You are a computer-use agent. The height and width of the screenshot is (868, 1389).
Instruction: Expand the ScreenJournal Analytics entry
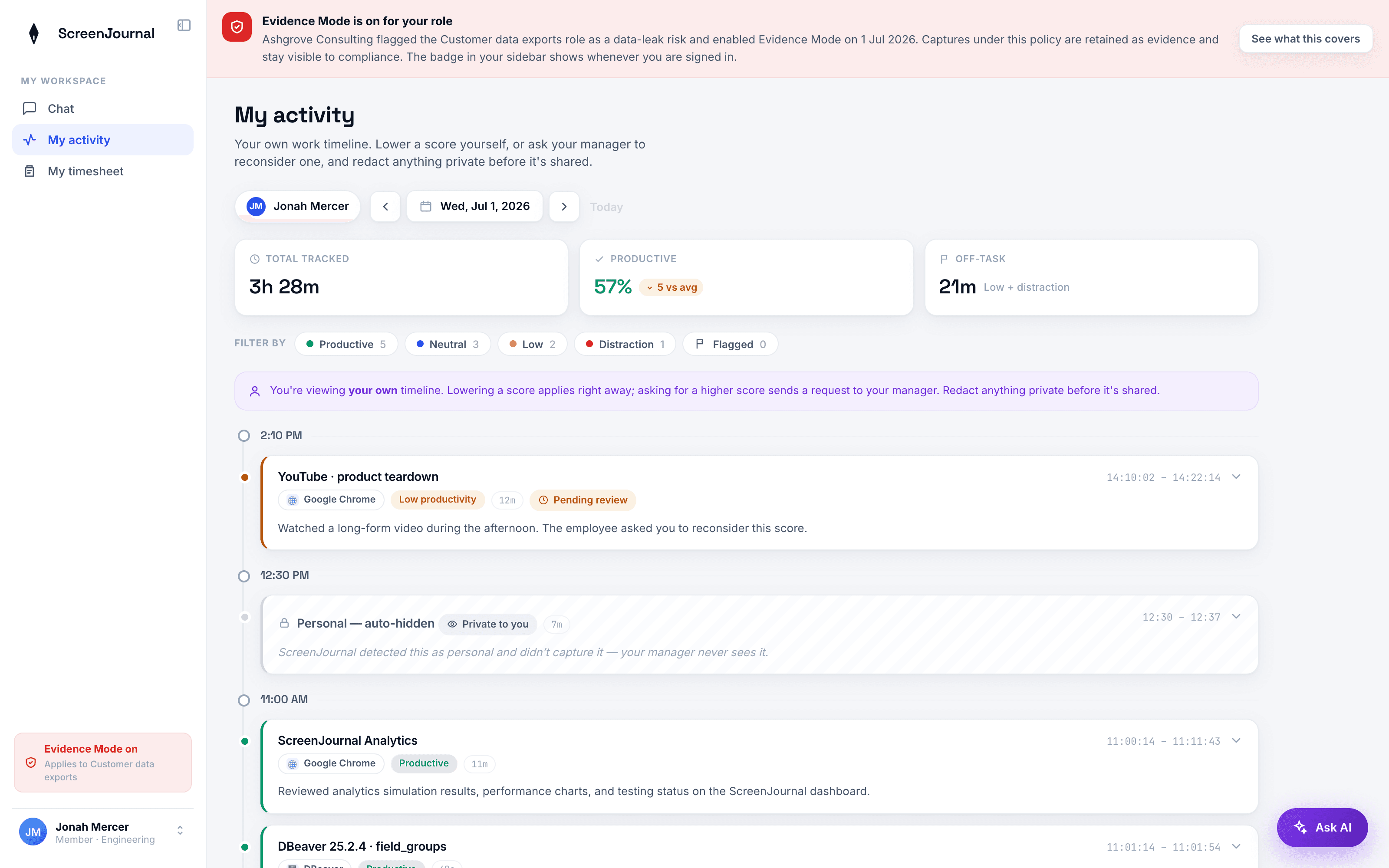[x=1236, y=740]
